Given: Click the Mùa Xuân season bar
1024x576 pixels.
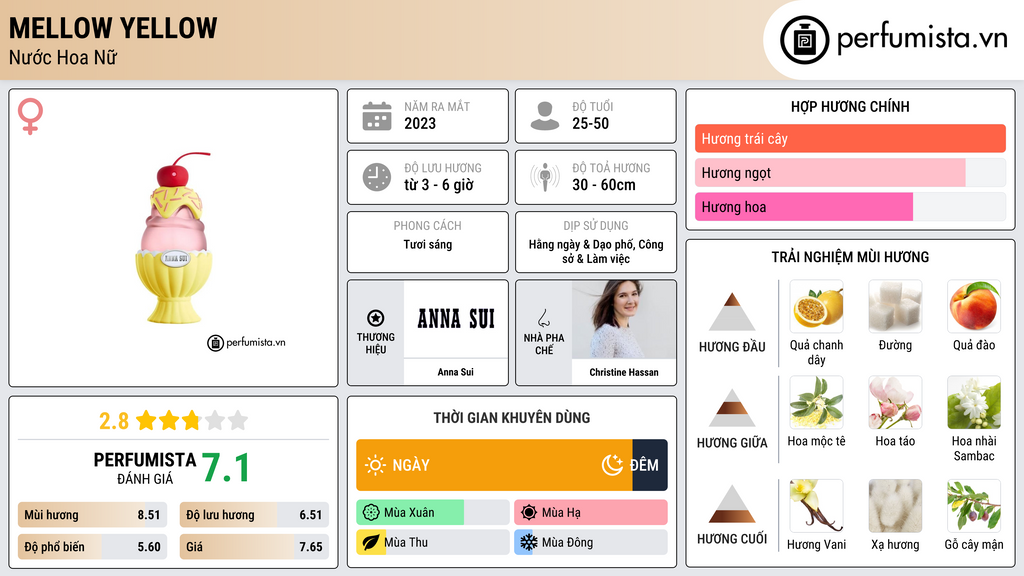Looking at the screenshot, I should pyautogui.click(x=433, y=513).
